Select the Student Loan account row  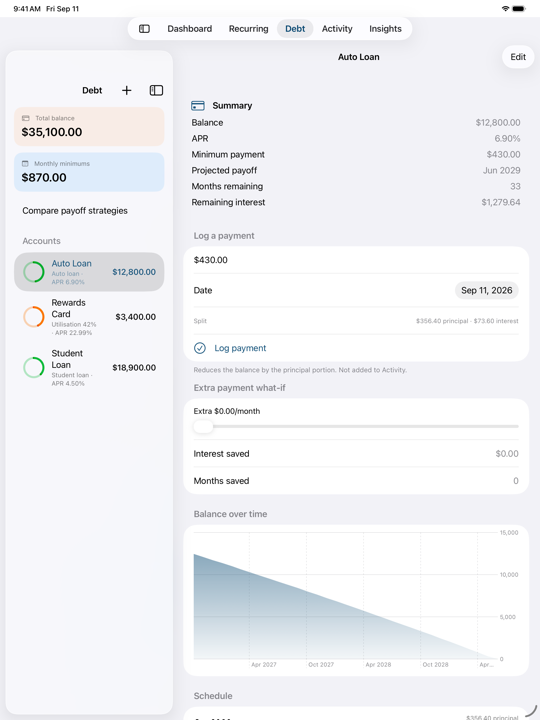(89, 367)
